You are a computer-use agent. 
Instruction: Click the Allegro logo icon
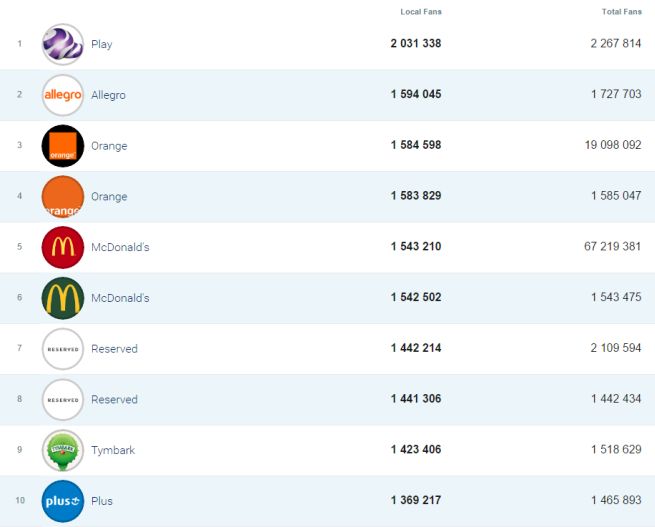click(x=63, y=95)
